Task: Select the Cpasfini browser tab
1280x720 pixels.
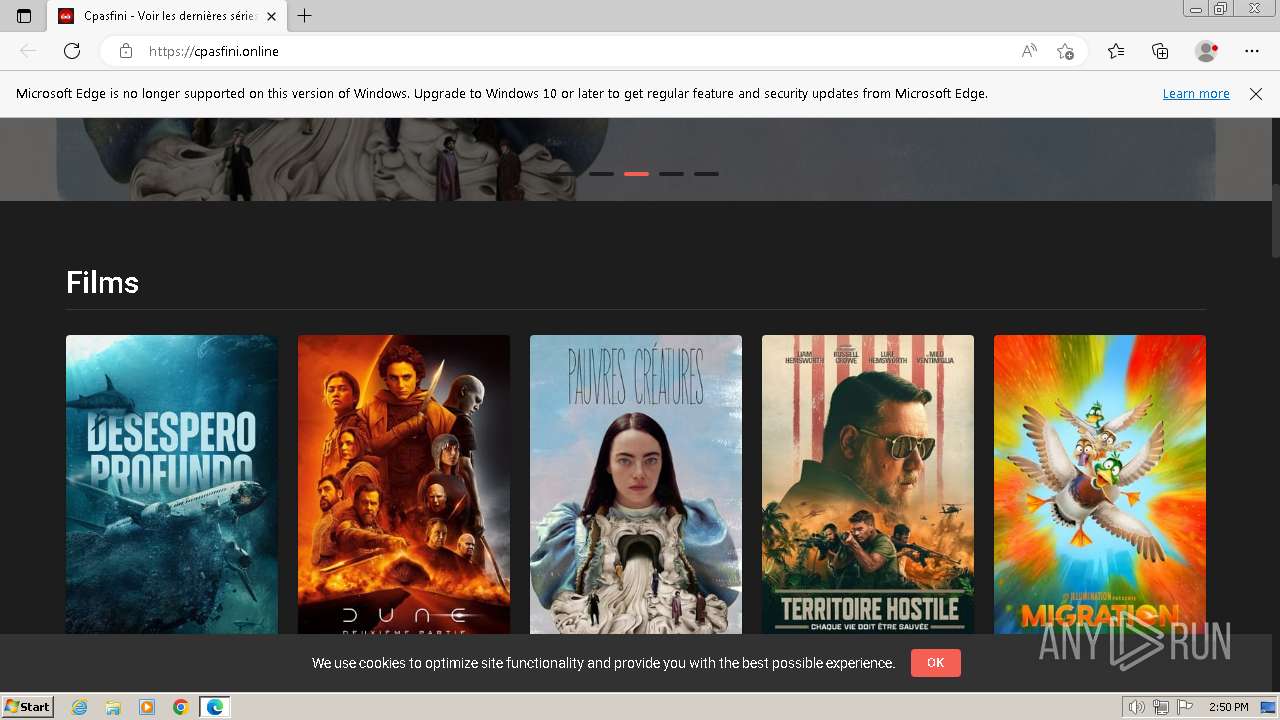Action: (x=168, y=16)
